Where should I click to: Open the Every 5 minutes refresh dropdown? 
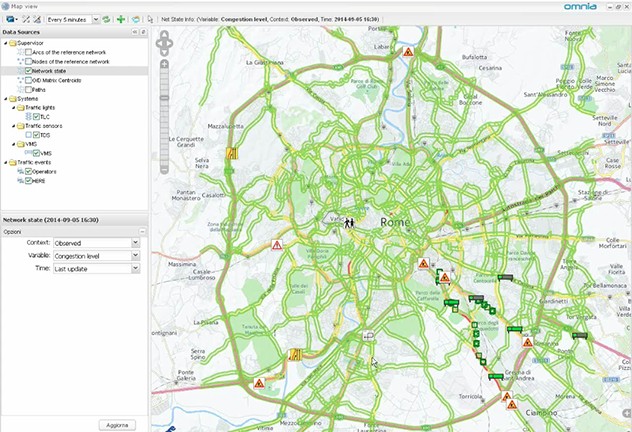(96, 19)
